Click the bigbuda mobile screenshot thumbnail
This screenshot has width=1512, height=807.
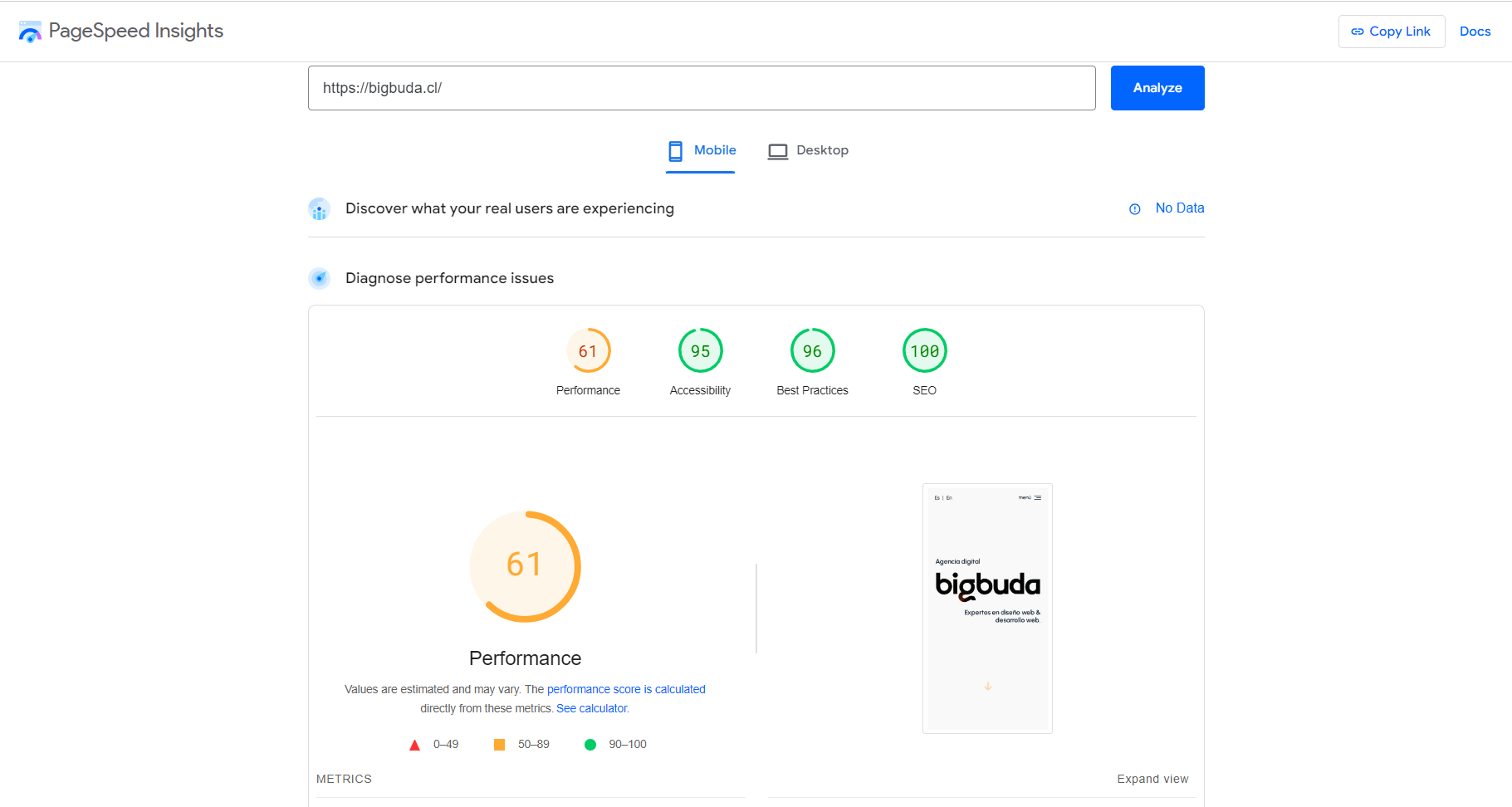[988, 609]
